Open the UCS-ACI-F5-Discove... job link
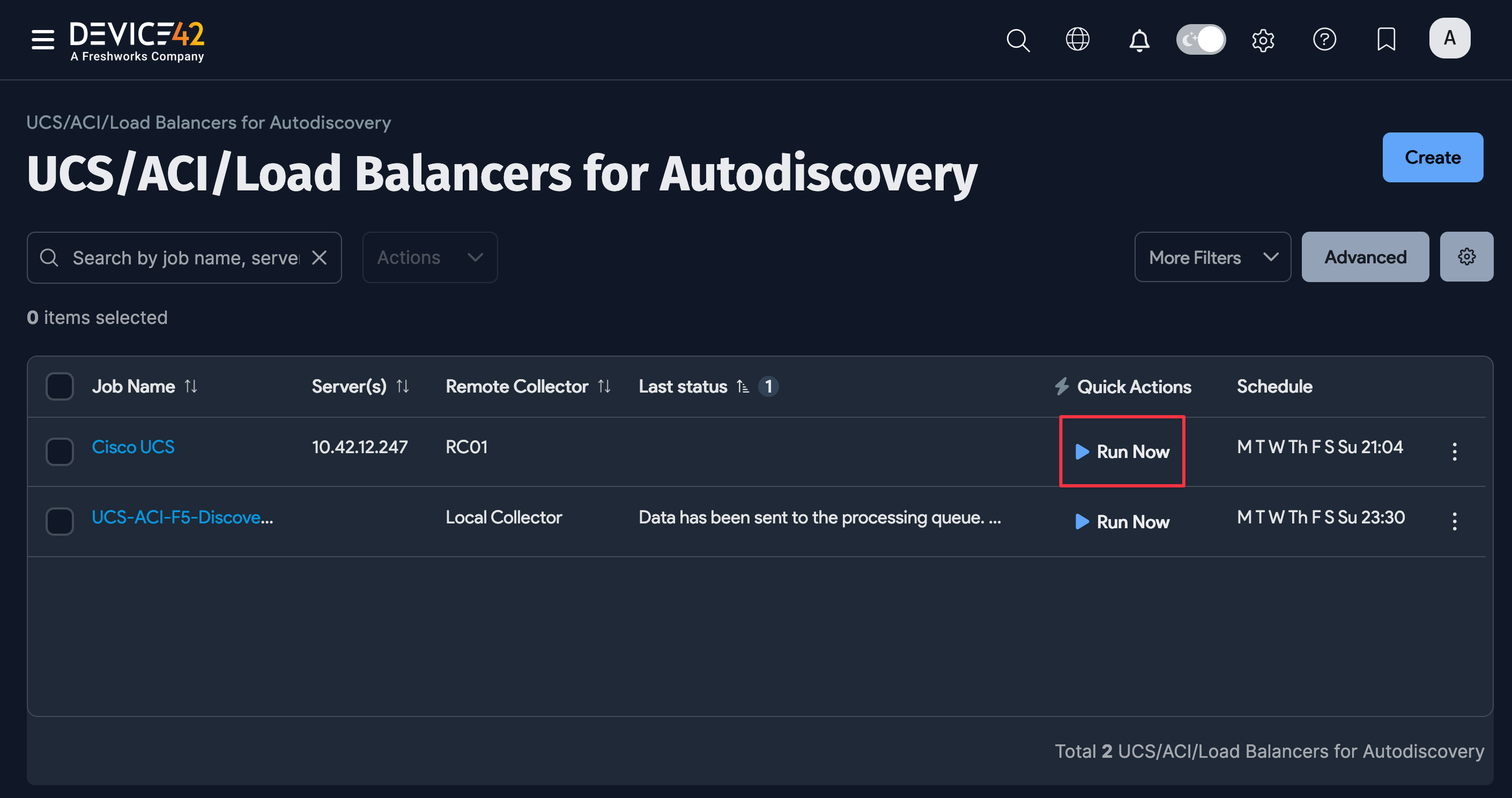This screenshot has height=798, width=1512. pyautogui.click(x=182, y=517)
